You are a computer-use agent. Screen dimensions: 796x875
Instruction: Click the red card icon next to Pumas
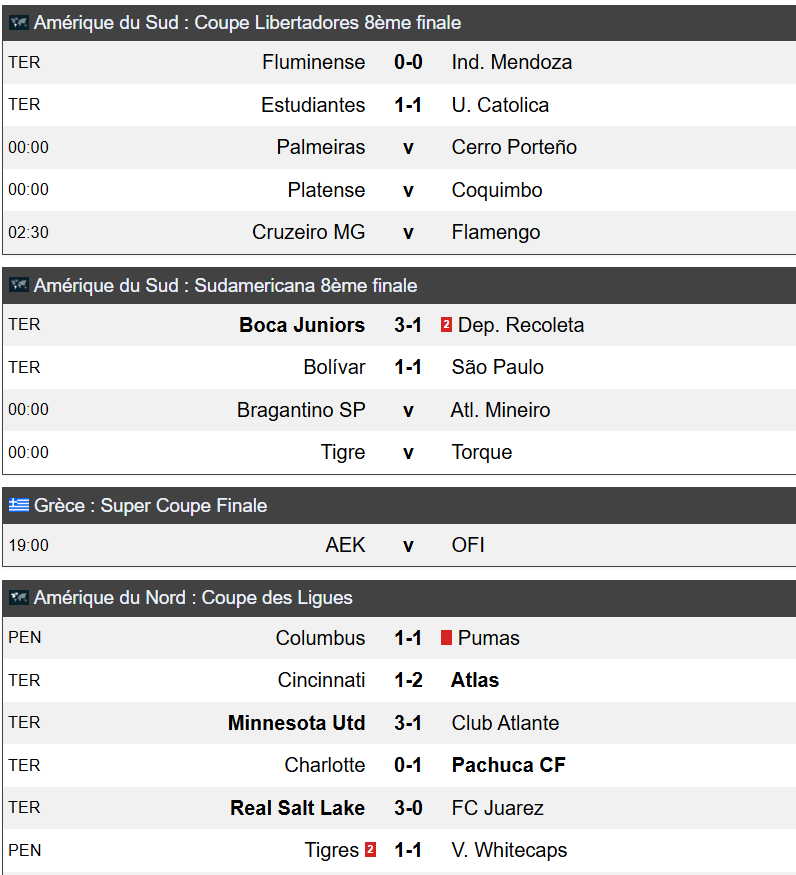point(446,638)
